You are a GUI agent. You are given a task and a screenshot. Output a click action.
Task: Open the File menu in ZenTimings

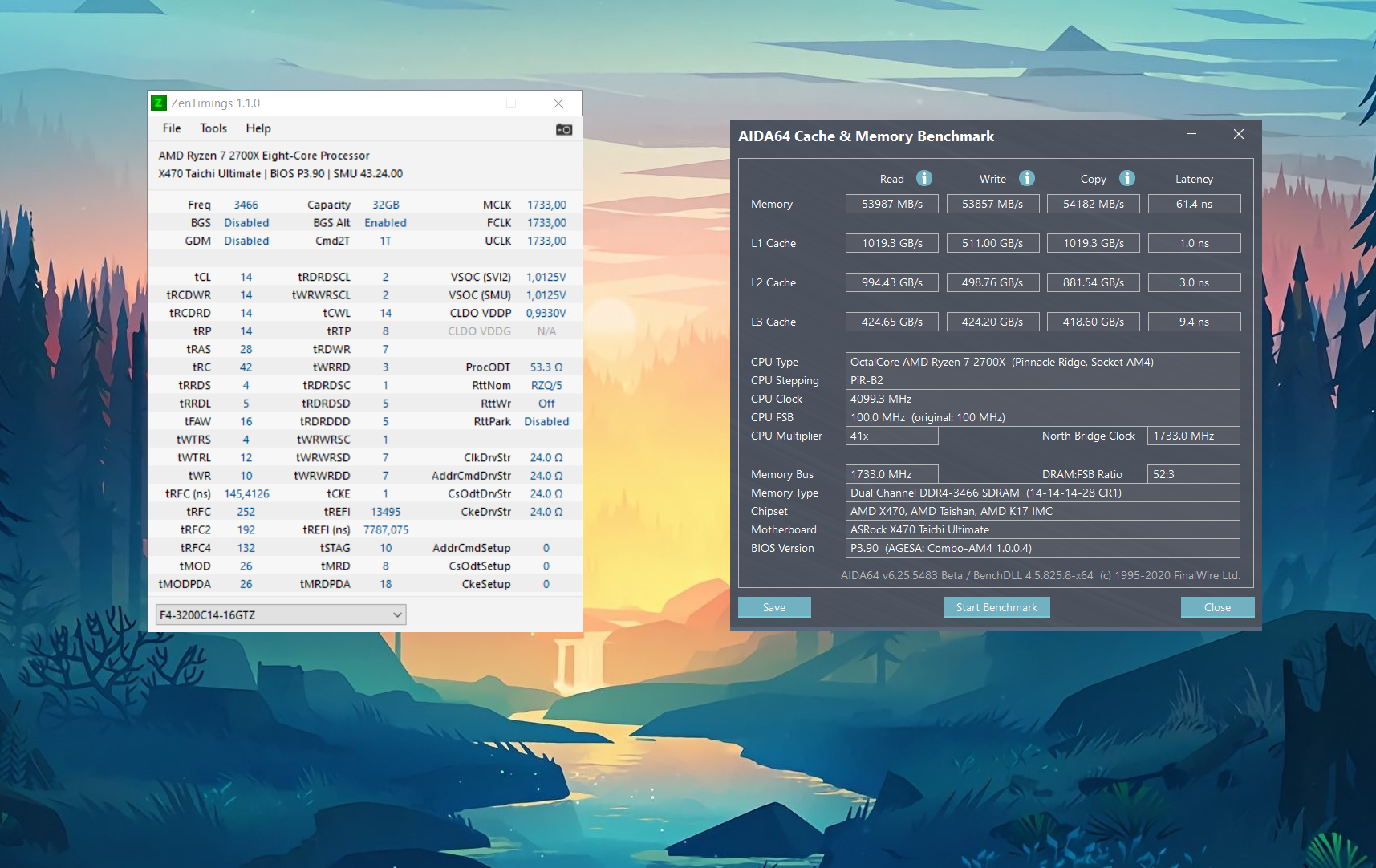point(172,128)
